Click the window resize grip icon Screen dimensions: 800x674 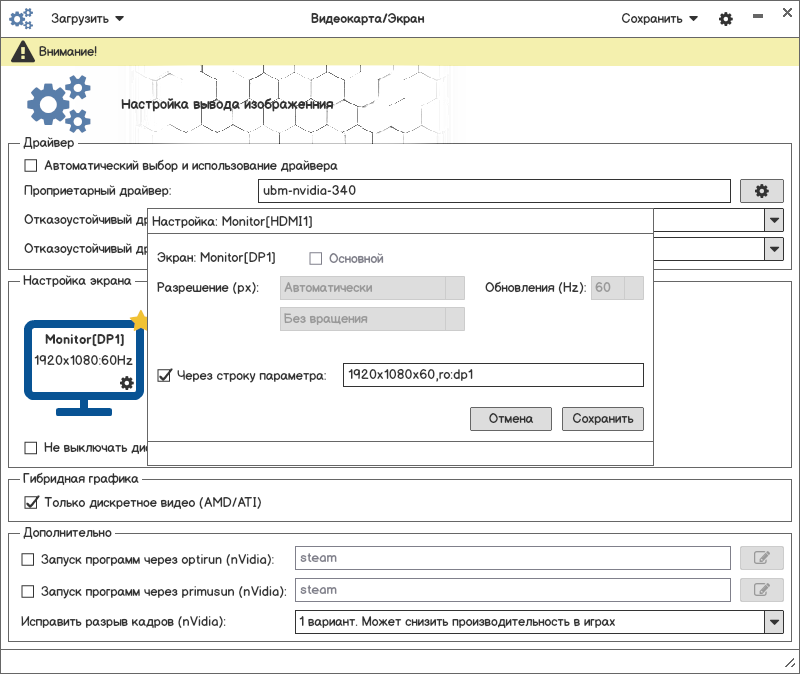789,663
